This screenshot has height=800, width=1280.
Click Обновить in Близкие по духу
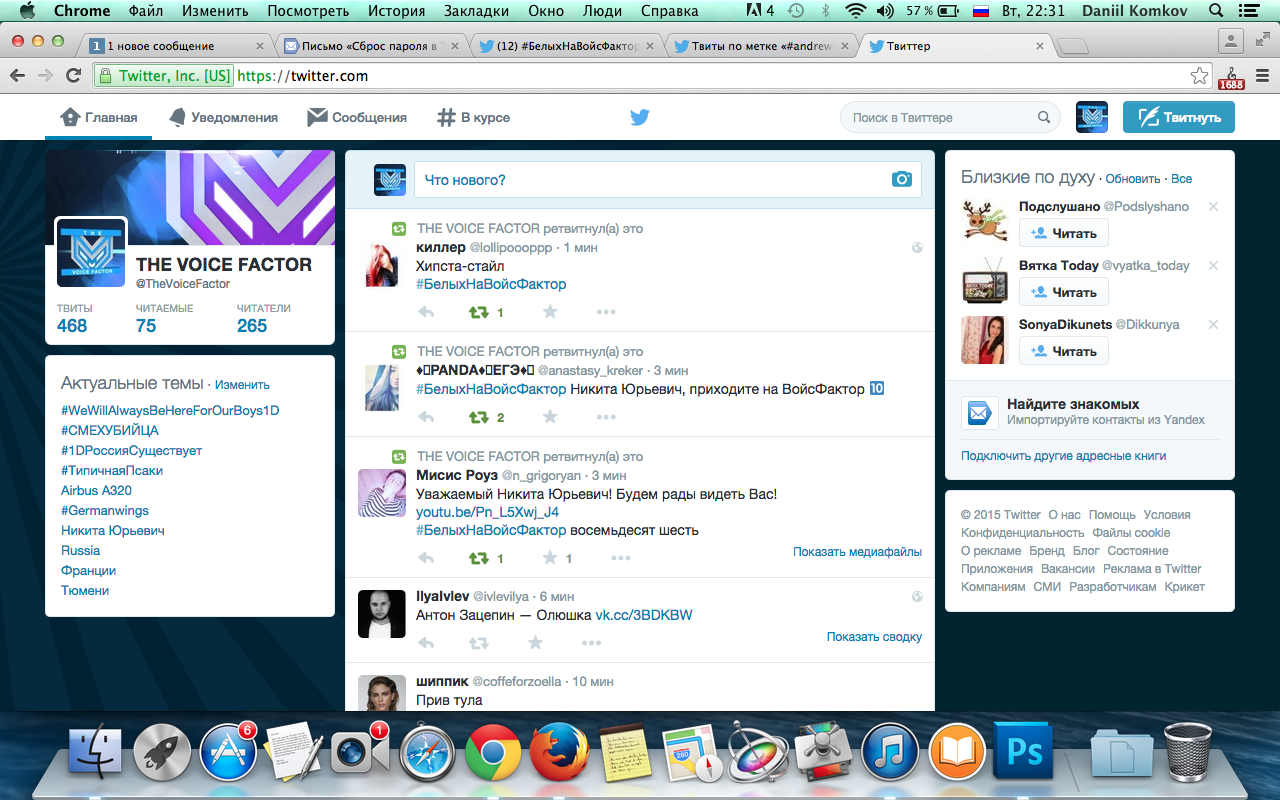coord(1133,179)
